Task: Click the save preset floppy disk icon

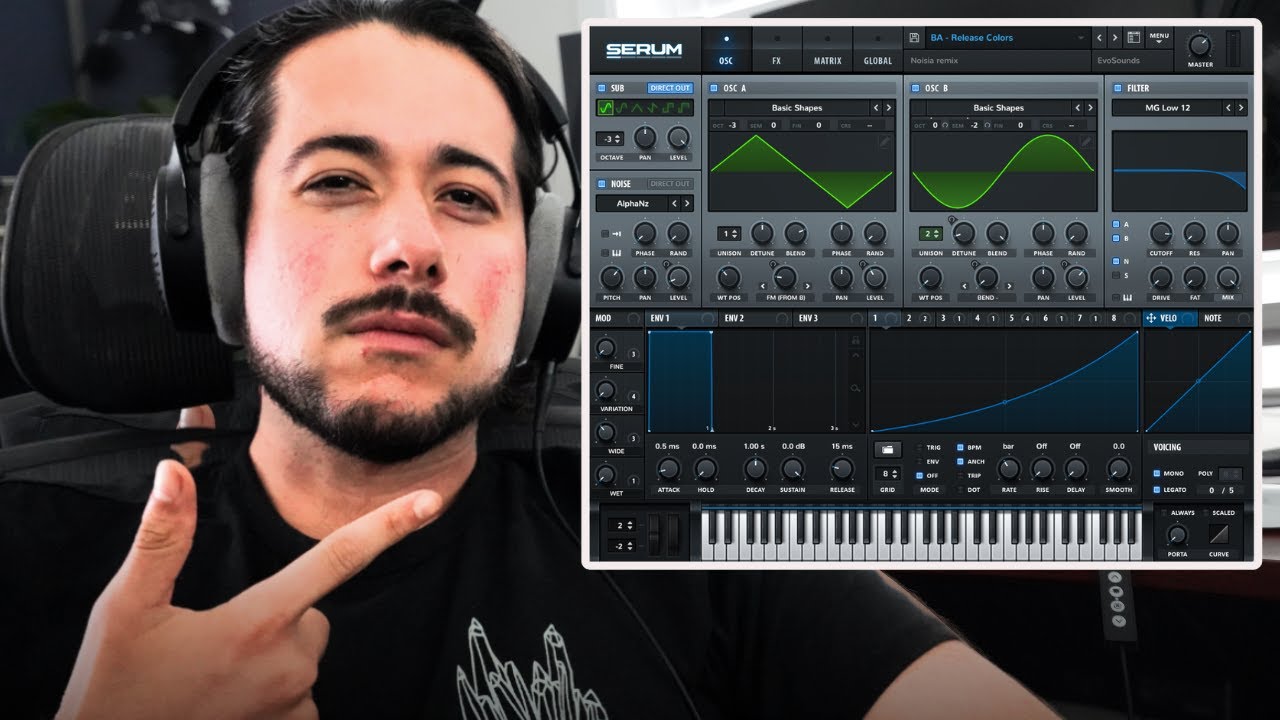Action: pos(914,38)
